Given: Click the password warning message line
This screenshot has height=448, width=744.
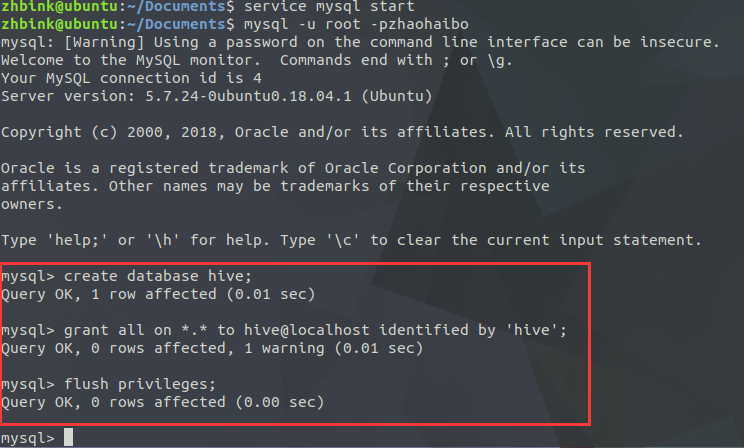Looking at the screenshot, I should click(360, 42).
